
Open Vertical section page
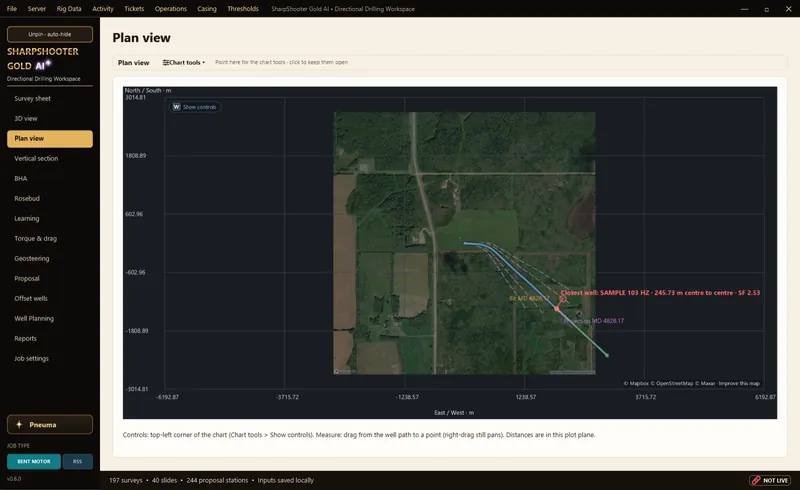coord(50,158)
